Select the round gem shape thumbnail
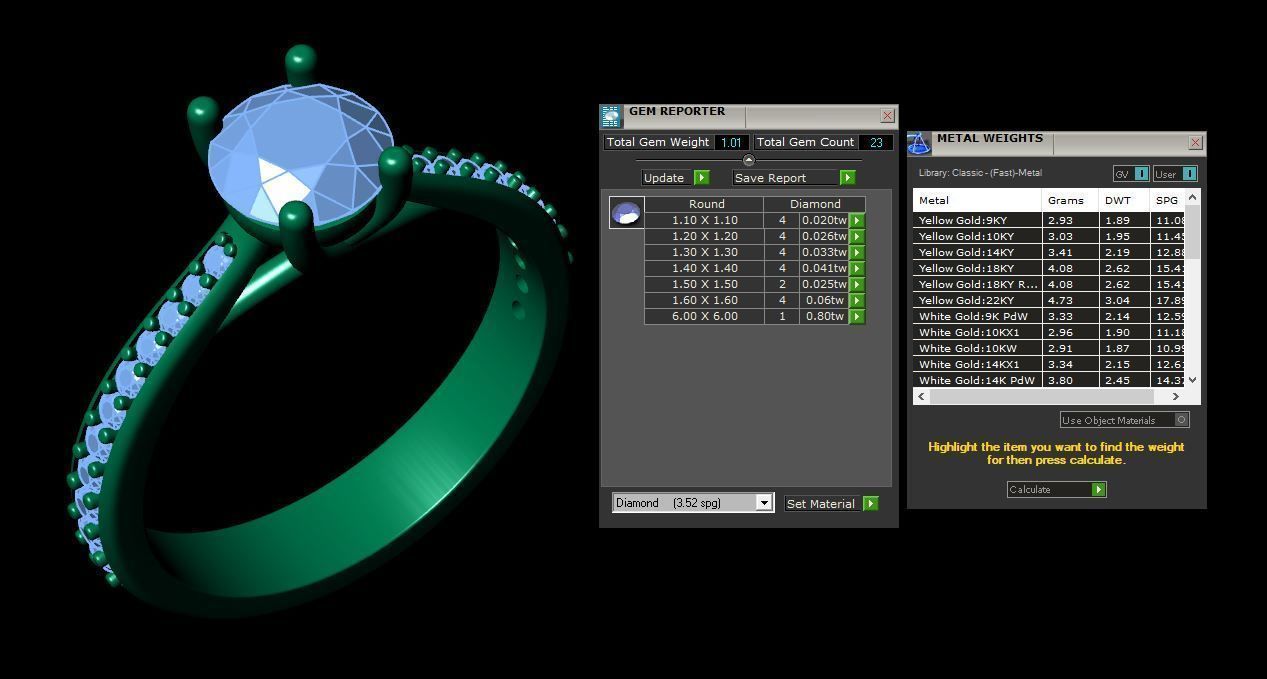This screenshot has height=679, width=1267. tap(626, 212)
